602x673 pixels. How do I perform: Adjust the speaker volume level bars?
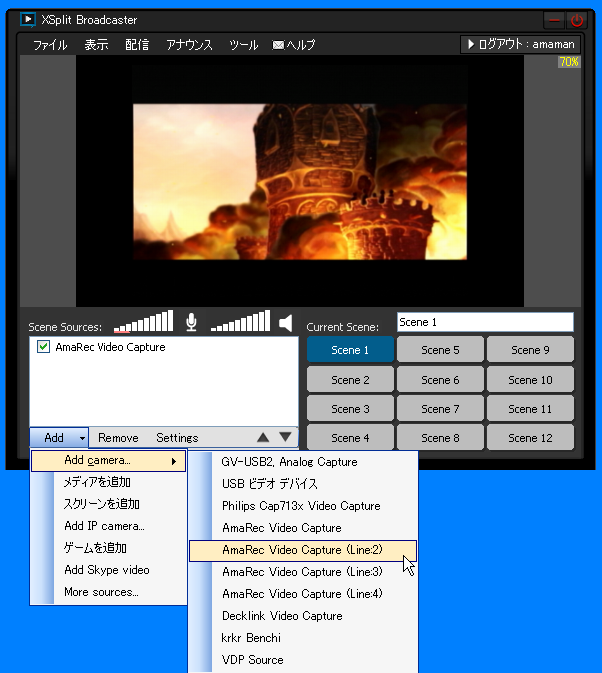point(240,321)
